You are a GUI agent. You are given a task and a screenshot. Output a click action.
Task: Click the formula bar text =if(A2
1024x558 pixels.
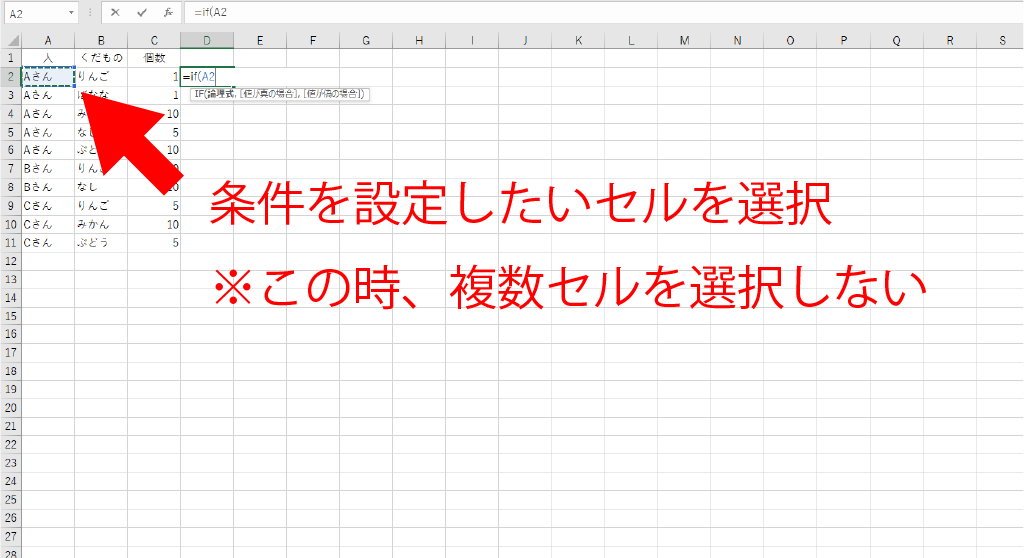[x=211, y=13]
